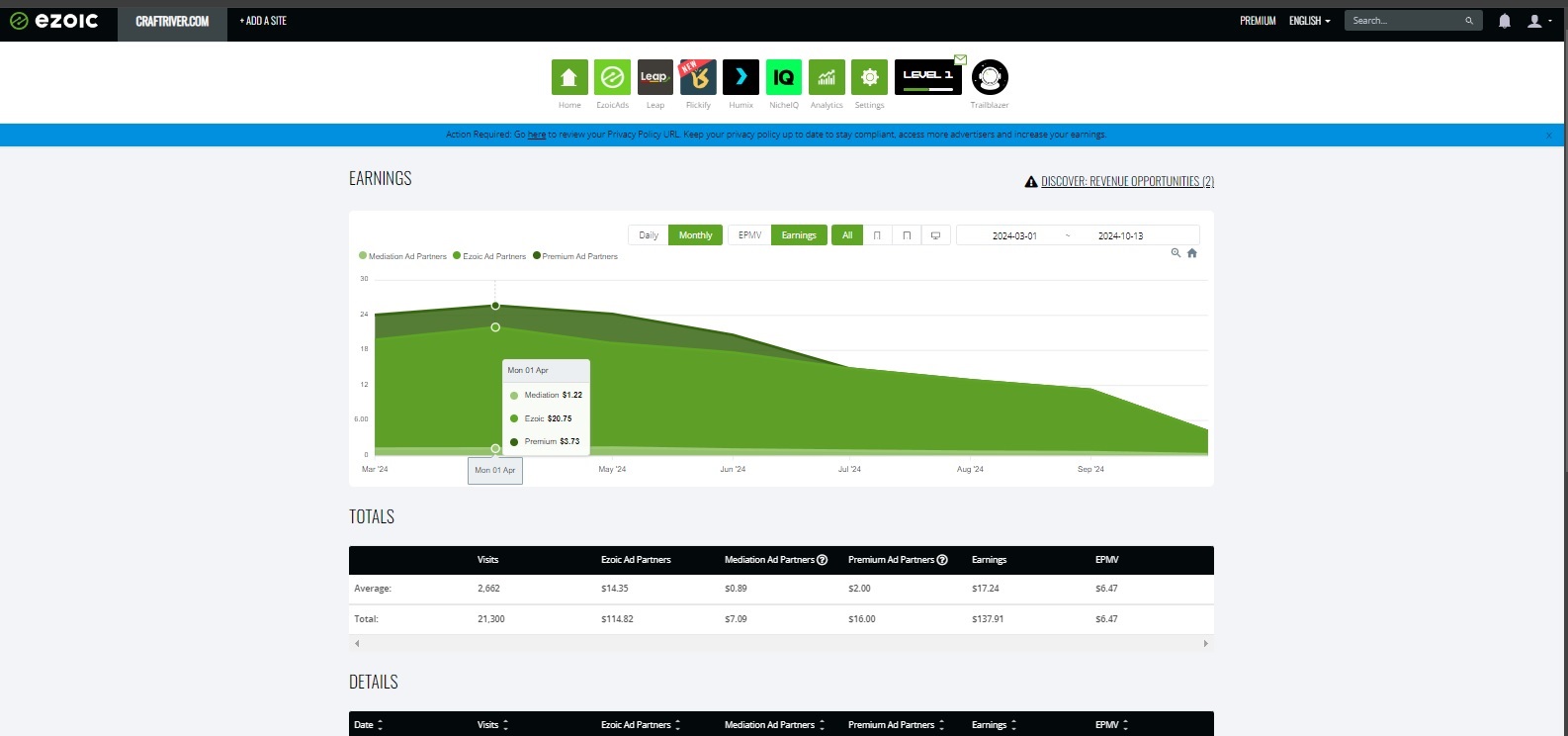Reset chart view with home icon
Screen dimensions: 1568x736
(x=1192, y=253)
